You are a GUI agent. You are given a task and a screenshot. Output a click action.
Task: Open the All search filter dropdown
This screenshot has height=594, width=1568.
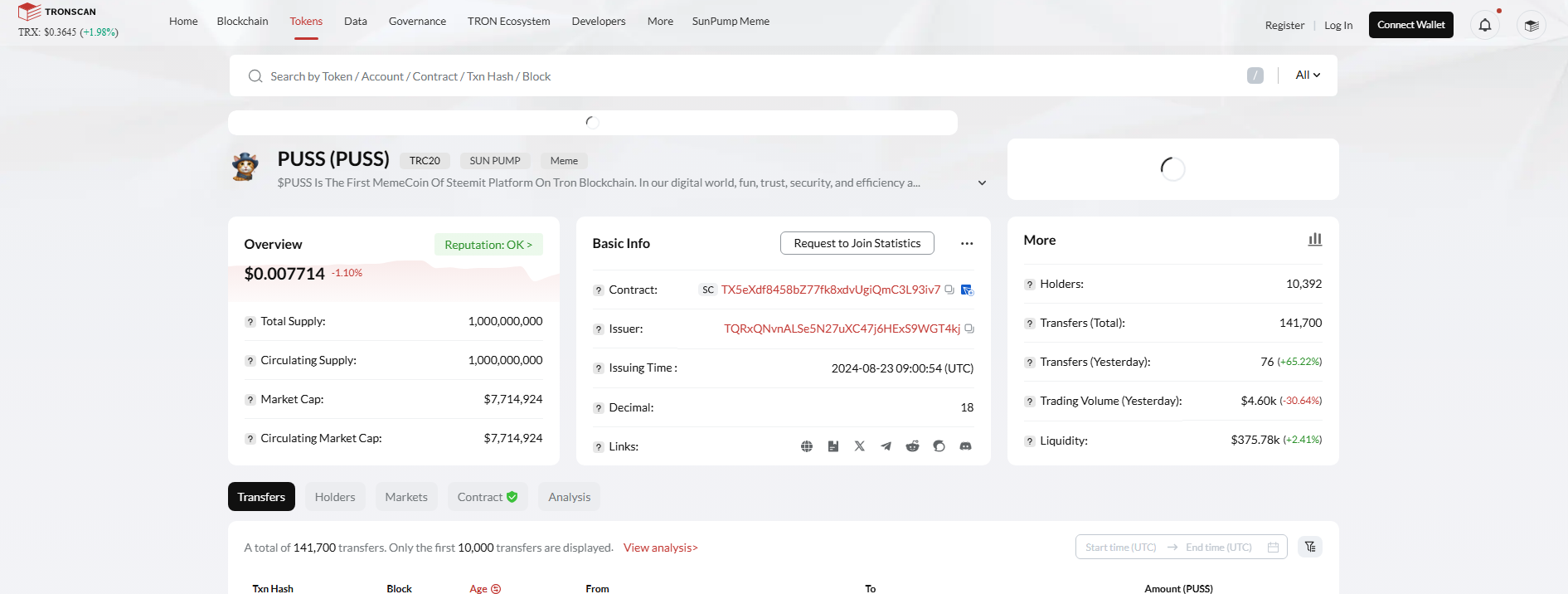tap(1308, 75)
